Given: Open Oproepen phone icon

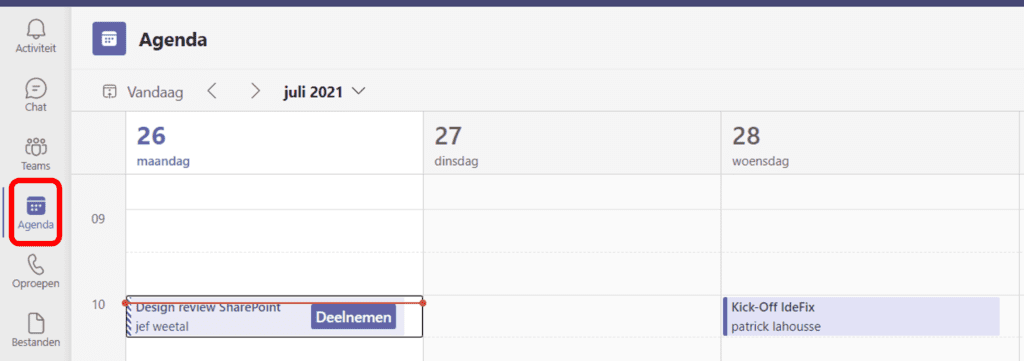Looking at the screenshot, I should (x=36, y=271).
